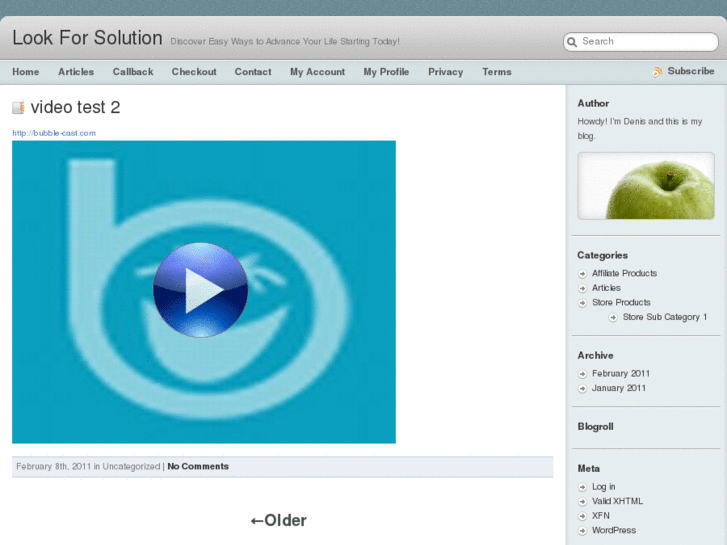727x545 pixels.
Task: Open the Articles menu item
Action: 76,72
